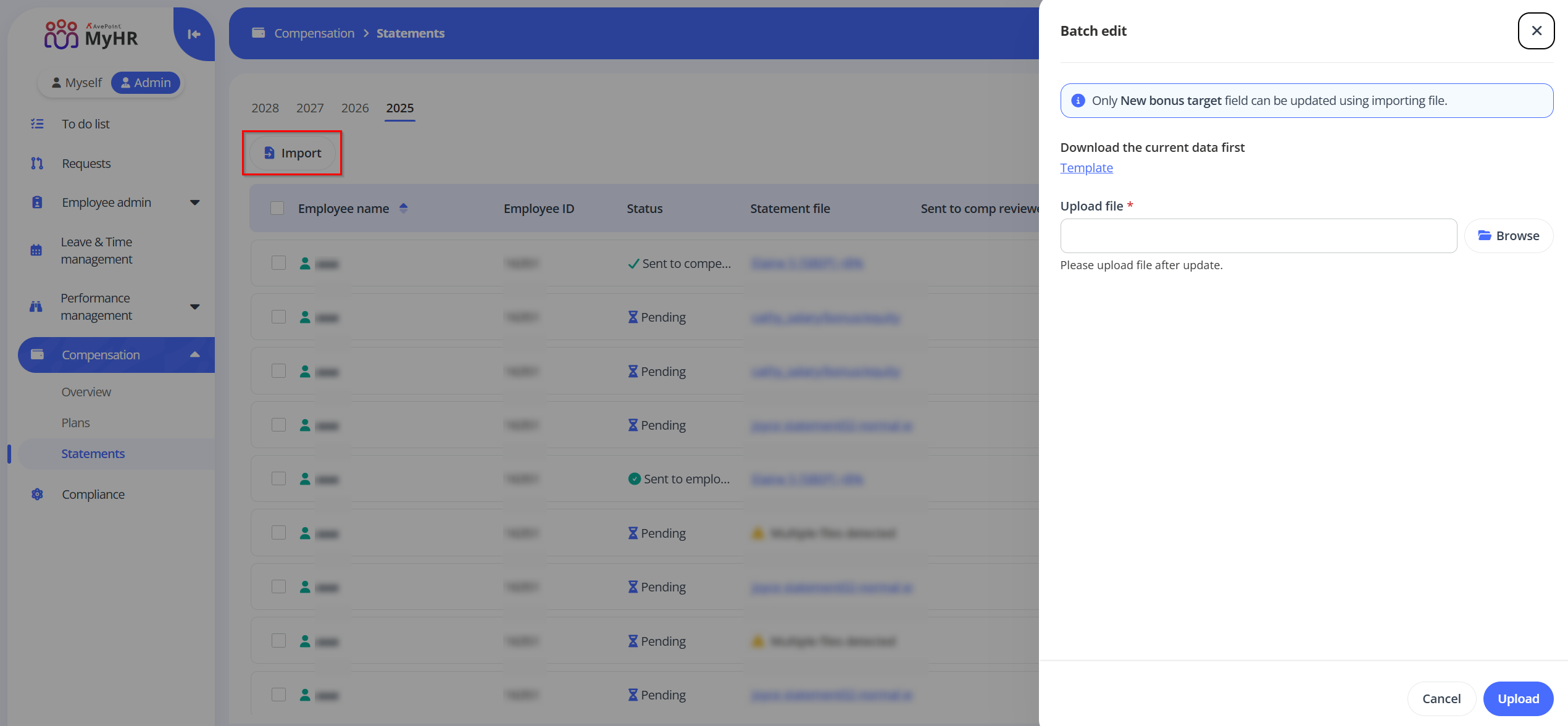Click the info icon in banner
The width and height of the screenshot is (1568, 726).
pos(1078,101)
